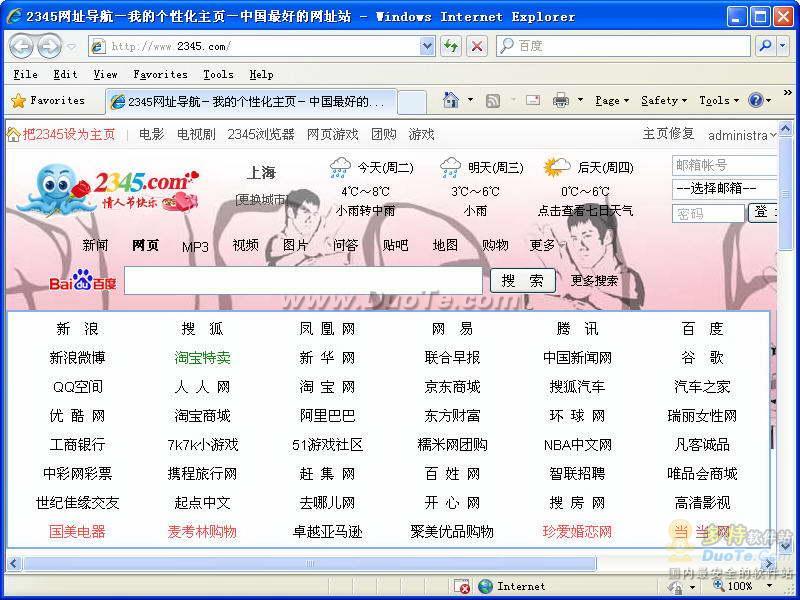Click the 邮箱帐号 input field
This screenshot has width=800, height=600.
724,165
